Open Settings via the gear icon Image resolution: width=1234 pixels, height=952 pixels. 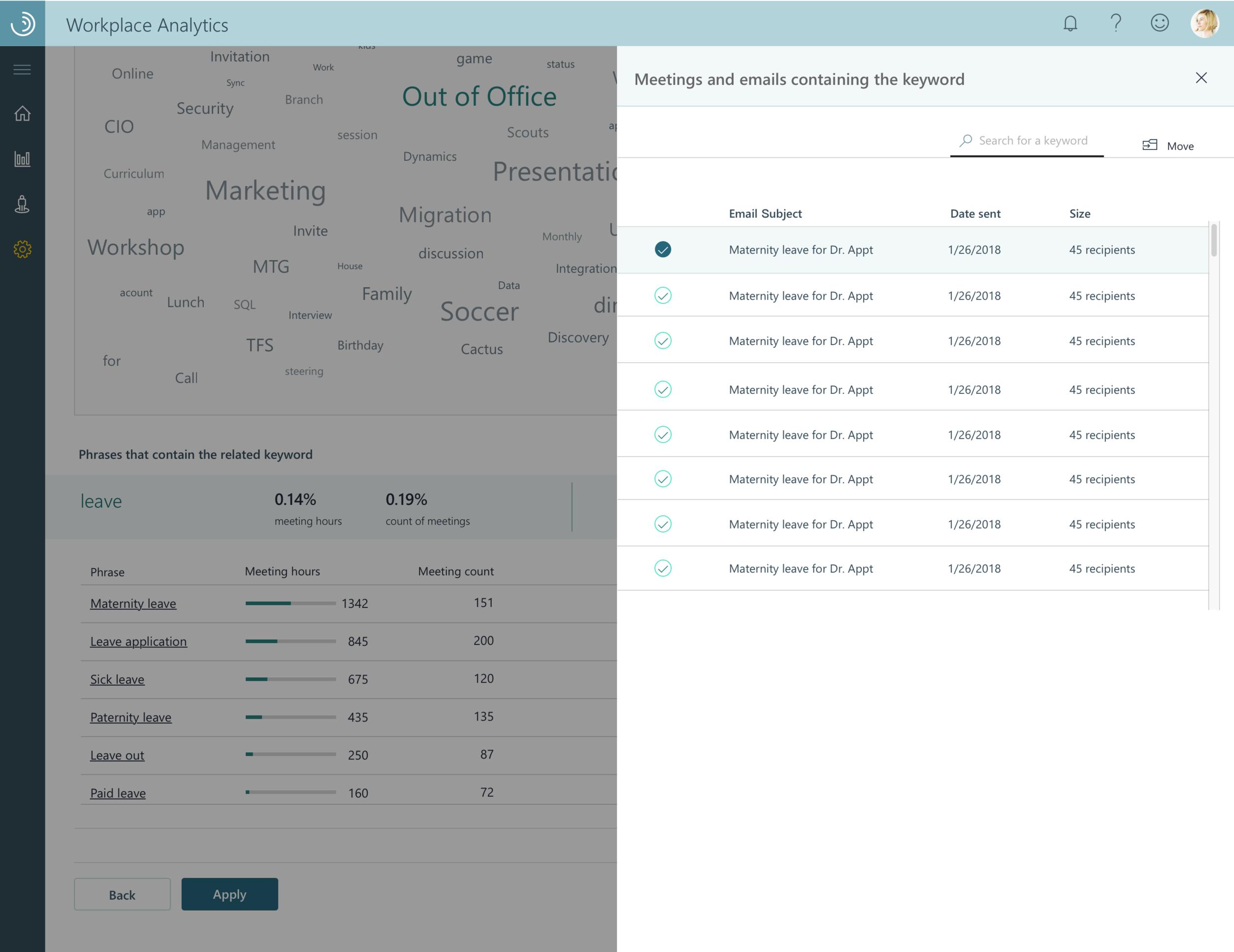(x=22, y=249)
